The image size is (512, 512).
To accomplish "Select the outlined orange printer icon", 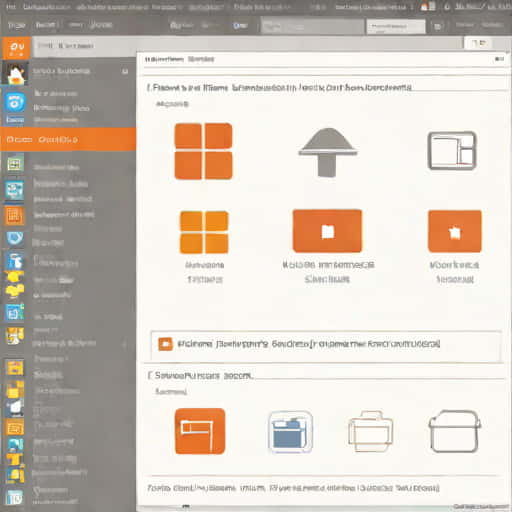I will (370, 431).
